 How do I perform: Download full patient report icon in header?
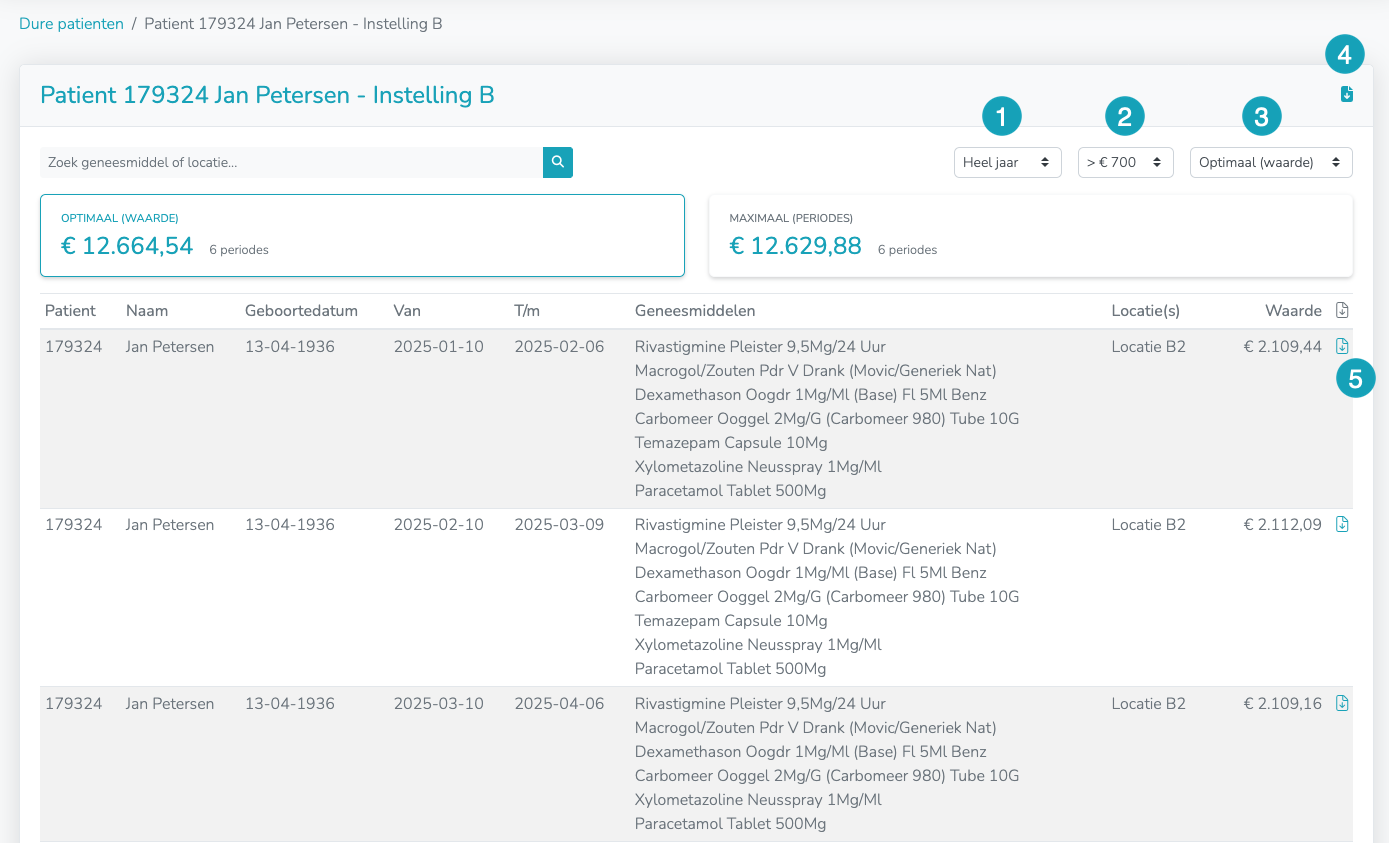point(1347,94)
